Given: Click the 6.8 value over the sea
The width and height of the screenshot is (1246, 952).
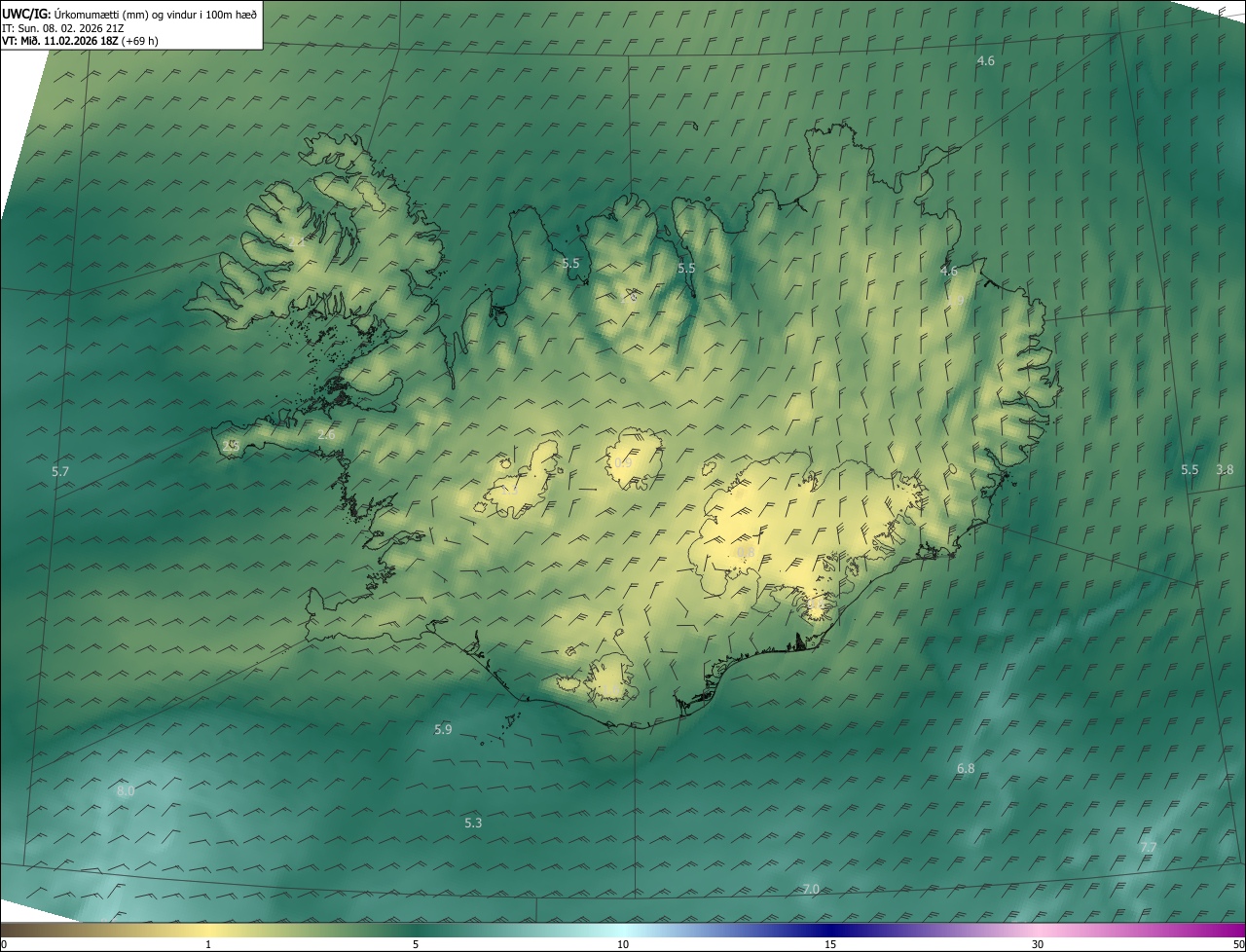Looking at the screenshot, I should coord(966,768).
